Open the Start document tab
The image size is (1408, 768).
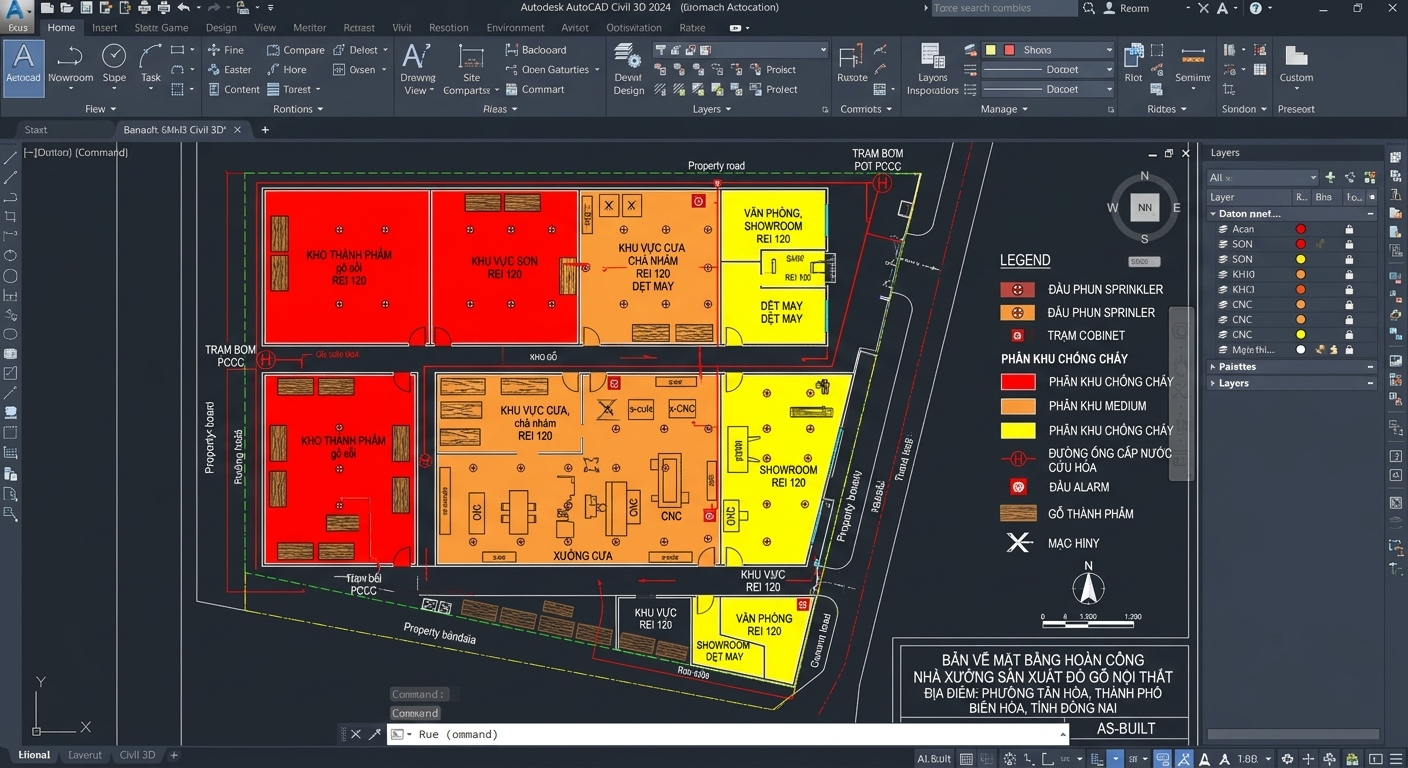[36, 130]
